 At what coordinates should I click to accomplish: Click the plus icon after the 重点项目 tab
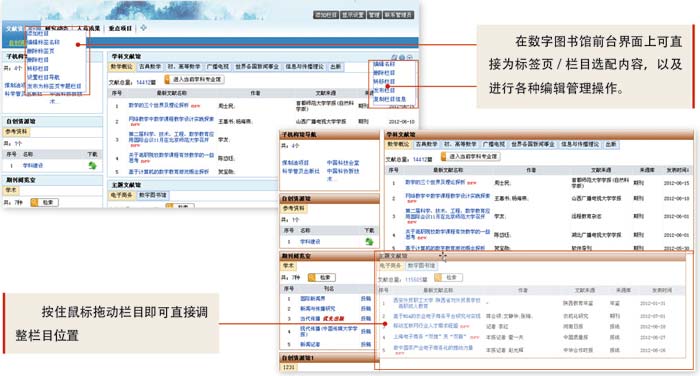coord(143,28)
